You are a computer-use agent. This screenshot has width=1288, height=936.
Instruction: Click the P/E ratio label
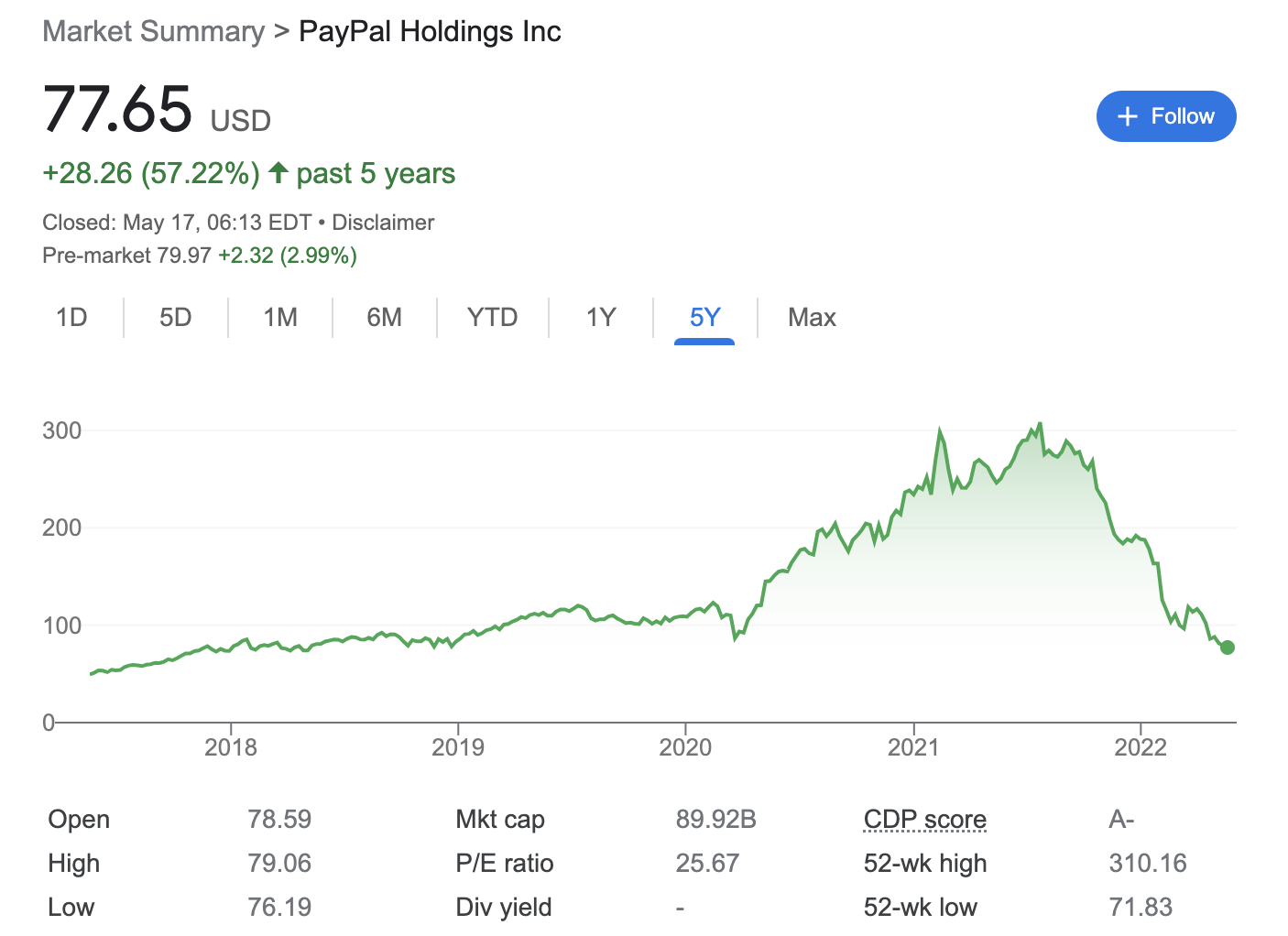pos(505,863)
